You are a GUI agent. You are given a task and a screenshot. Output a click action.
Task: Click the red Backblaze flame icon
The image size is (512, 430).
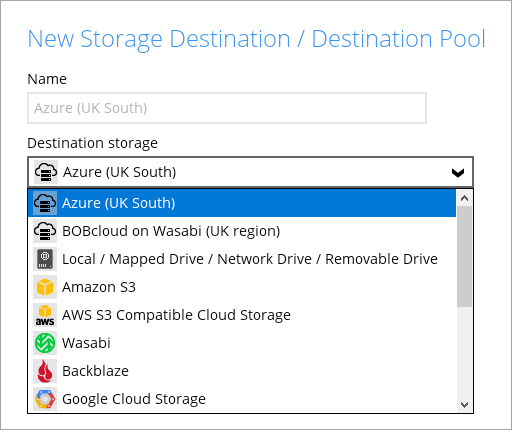(x=45, y=371)
